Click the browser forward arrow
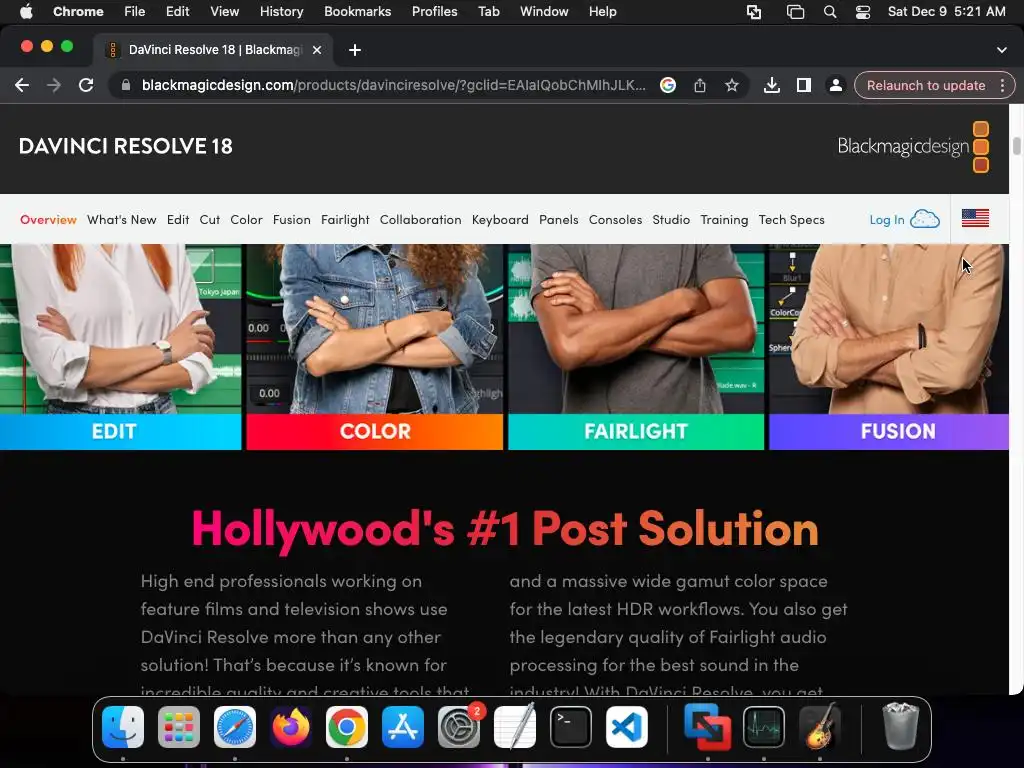 (x=54, y=86)
